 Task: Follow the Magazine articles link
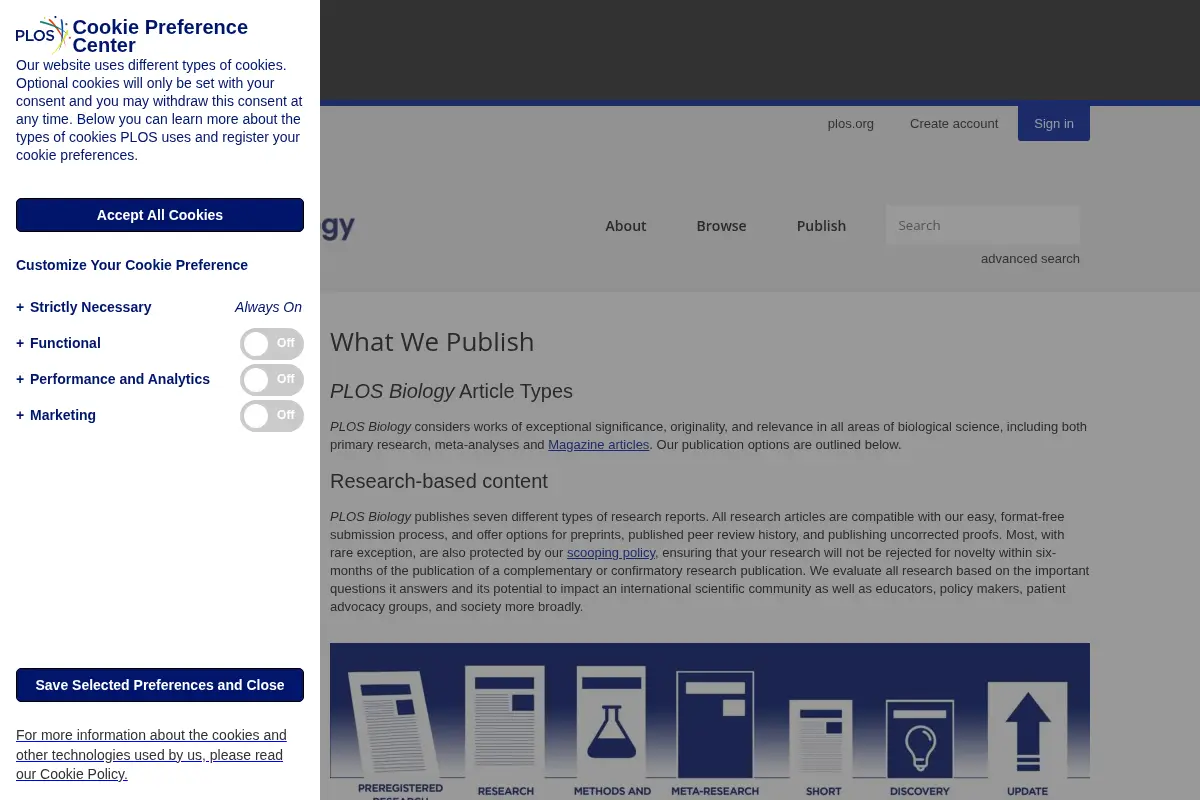coord(599,445)
